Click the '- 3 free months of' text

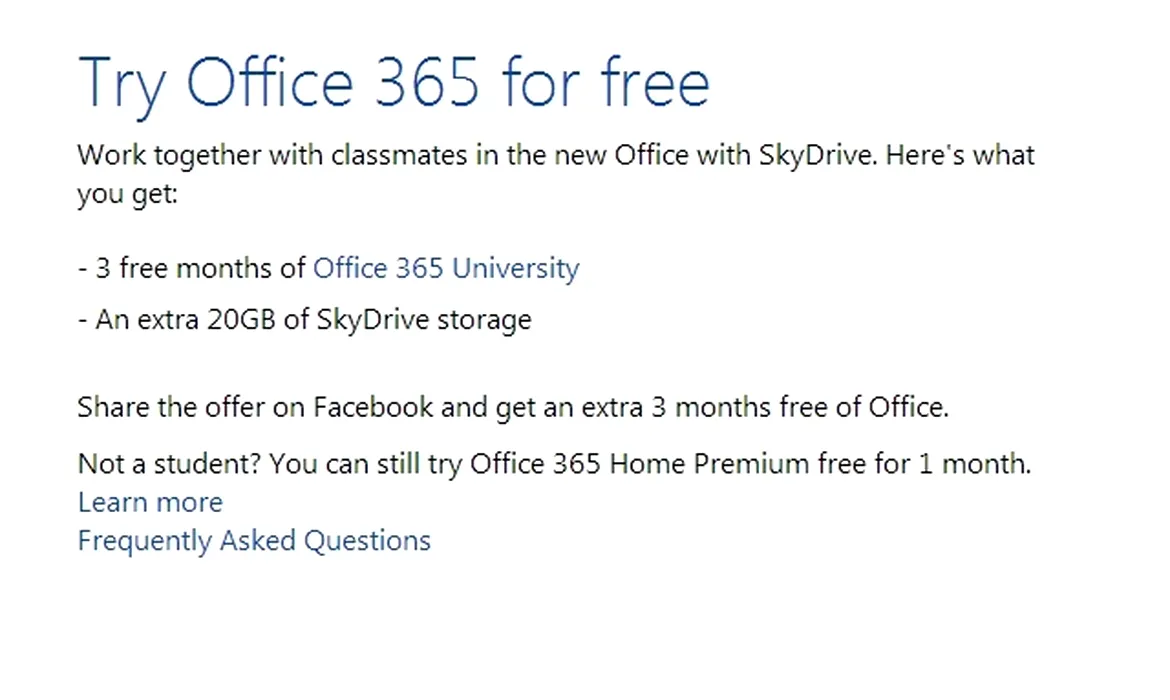[192, 268]
